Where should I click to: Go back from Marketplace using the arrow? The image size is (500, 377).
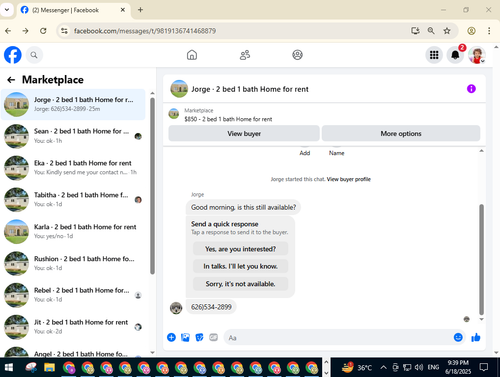[11, 80]
